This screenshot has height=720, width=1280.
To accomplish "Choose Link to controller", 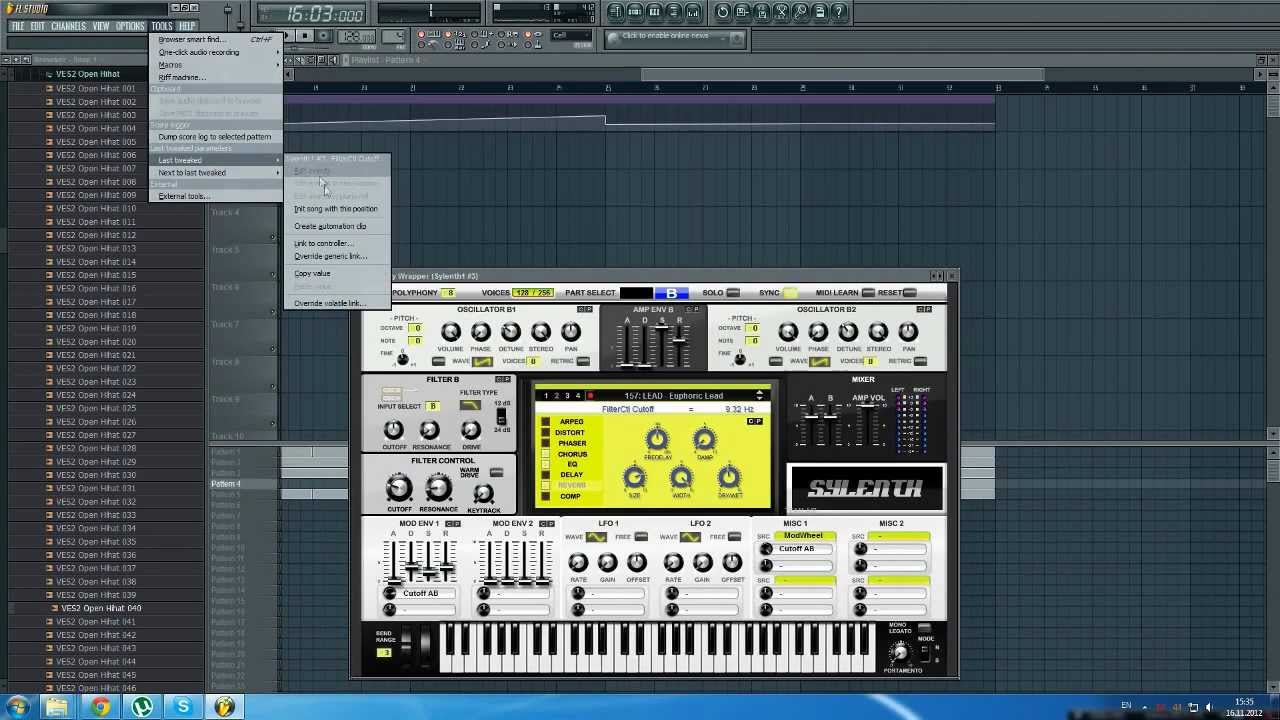I will click(323, 244).
